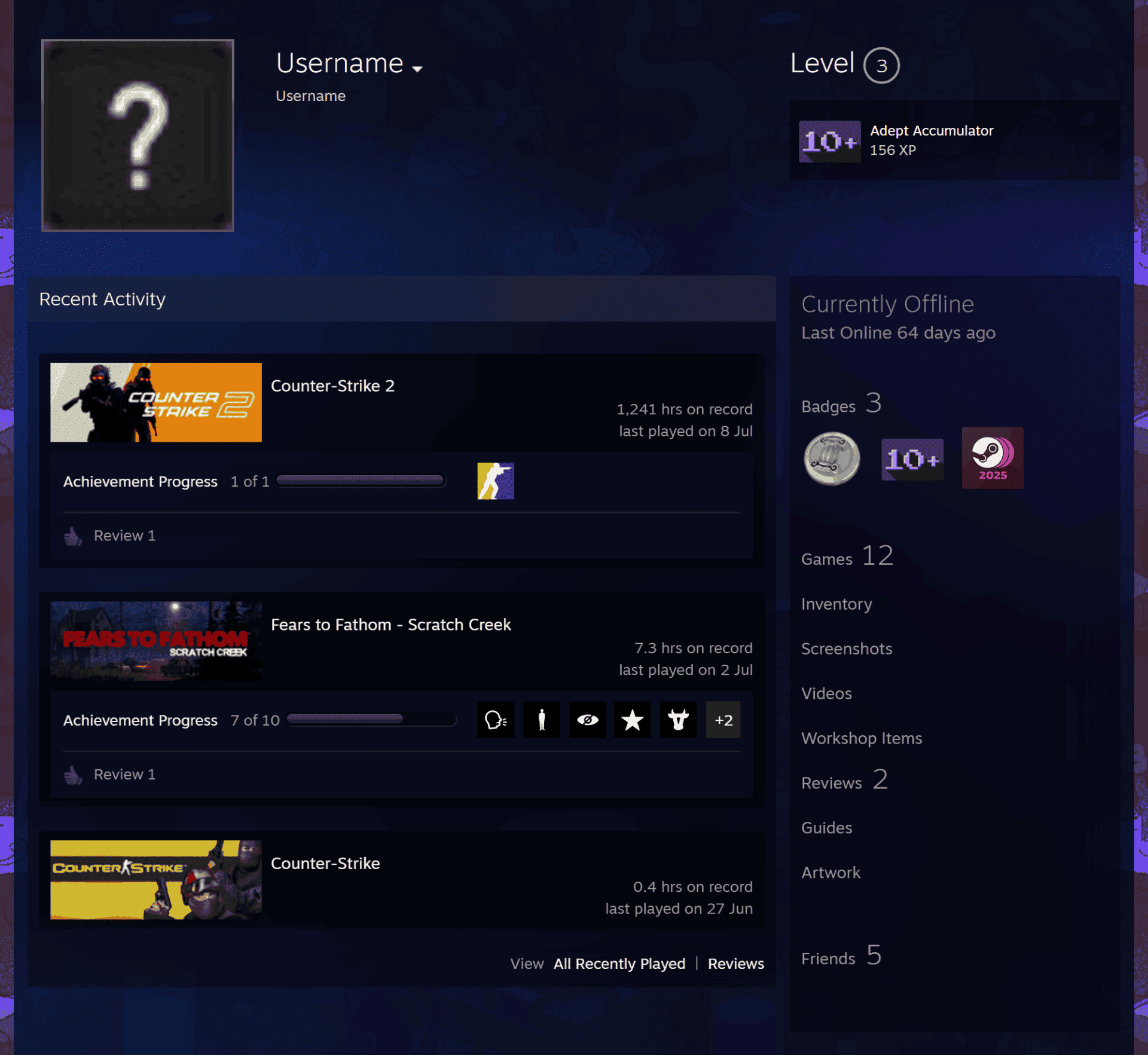The image size is (1148, 1055).
Task: Click the speaking head achievement icon
Action: pyautogui.click(x=496, y=720)
